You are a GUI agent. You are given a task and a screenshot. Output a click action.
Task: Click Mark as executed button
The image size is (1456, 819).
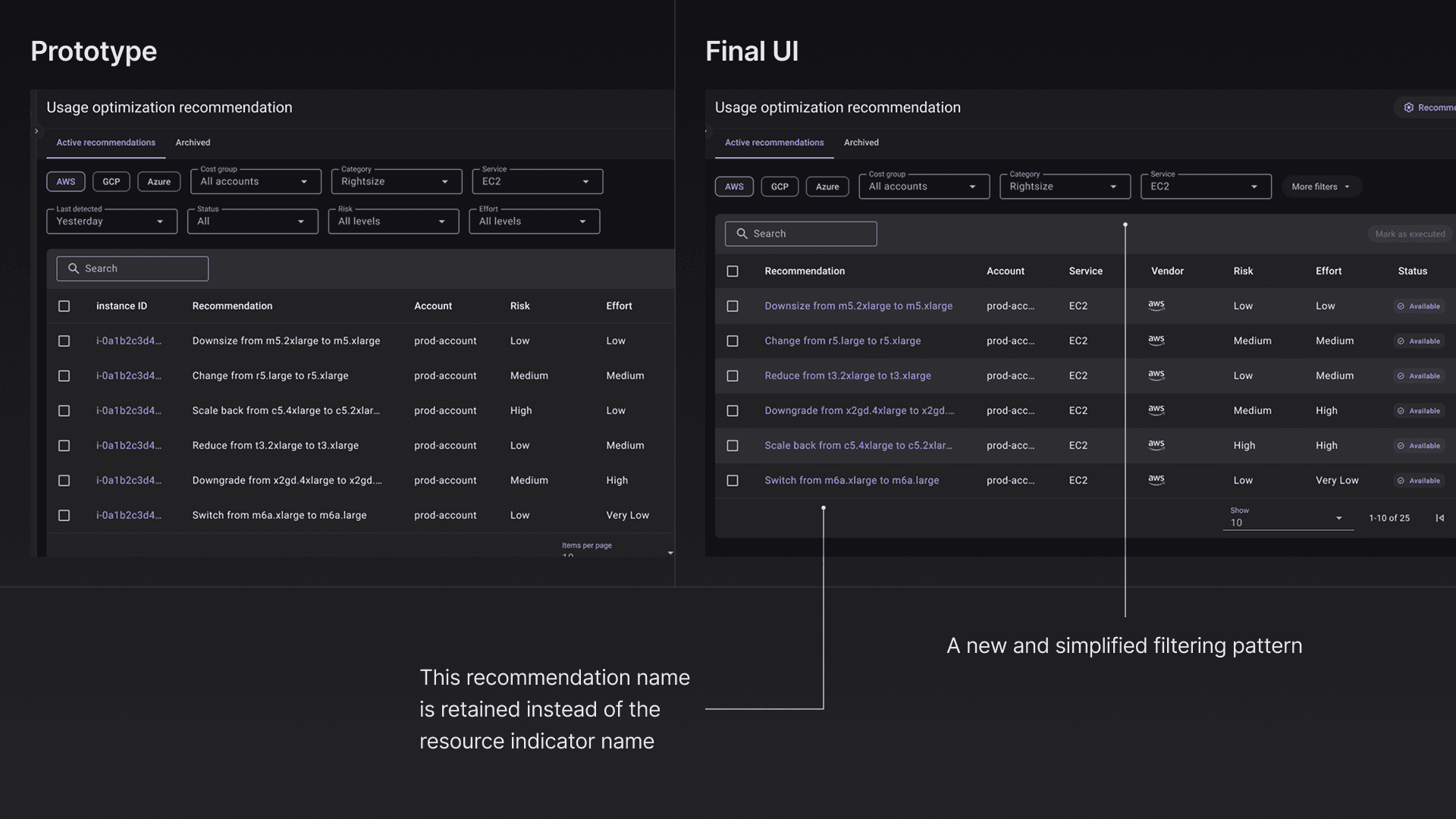tap(1410, 234)
